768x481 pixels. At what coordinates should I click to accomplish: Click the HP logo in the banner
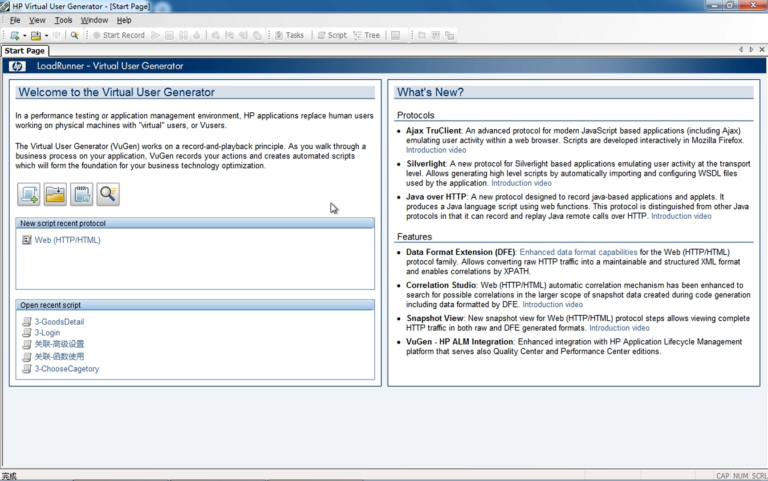click(x=17, y=66)
